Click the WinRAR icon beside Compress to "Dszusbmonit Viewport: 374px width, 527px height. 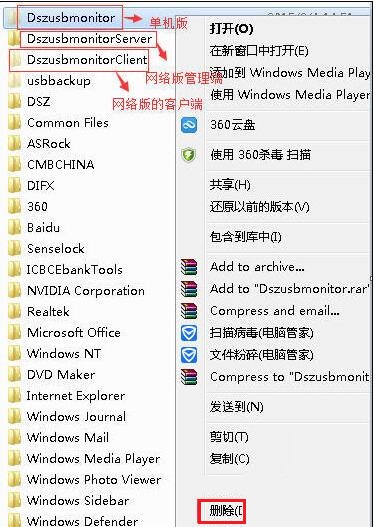pos(189,377)
